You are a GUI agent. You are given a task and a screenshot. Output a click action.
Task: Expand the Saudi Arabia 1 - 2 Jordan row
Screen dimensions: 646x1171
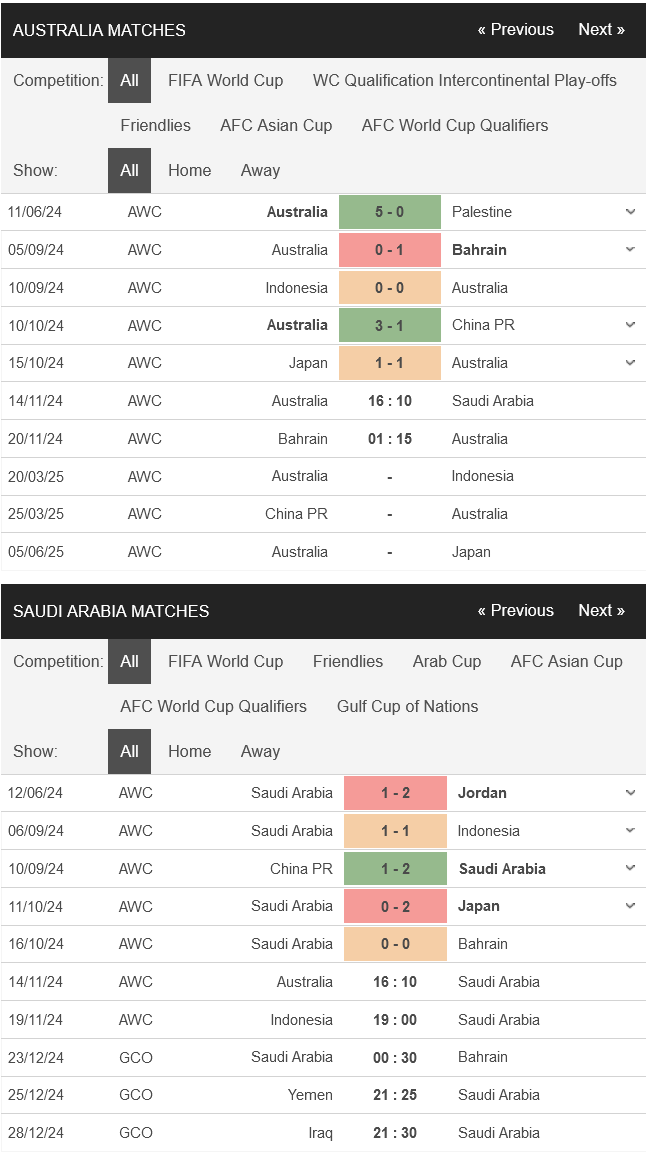(630, 793)
